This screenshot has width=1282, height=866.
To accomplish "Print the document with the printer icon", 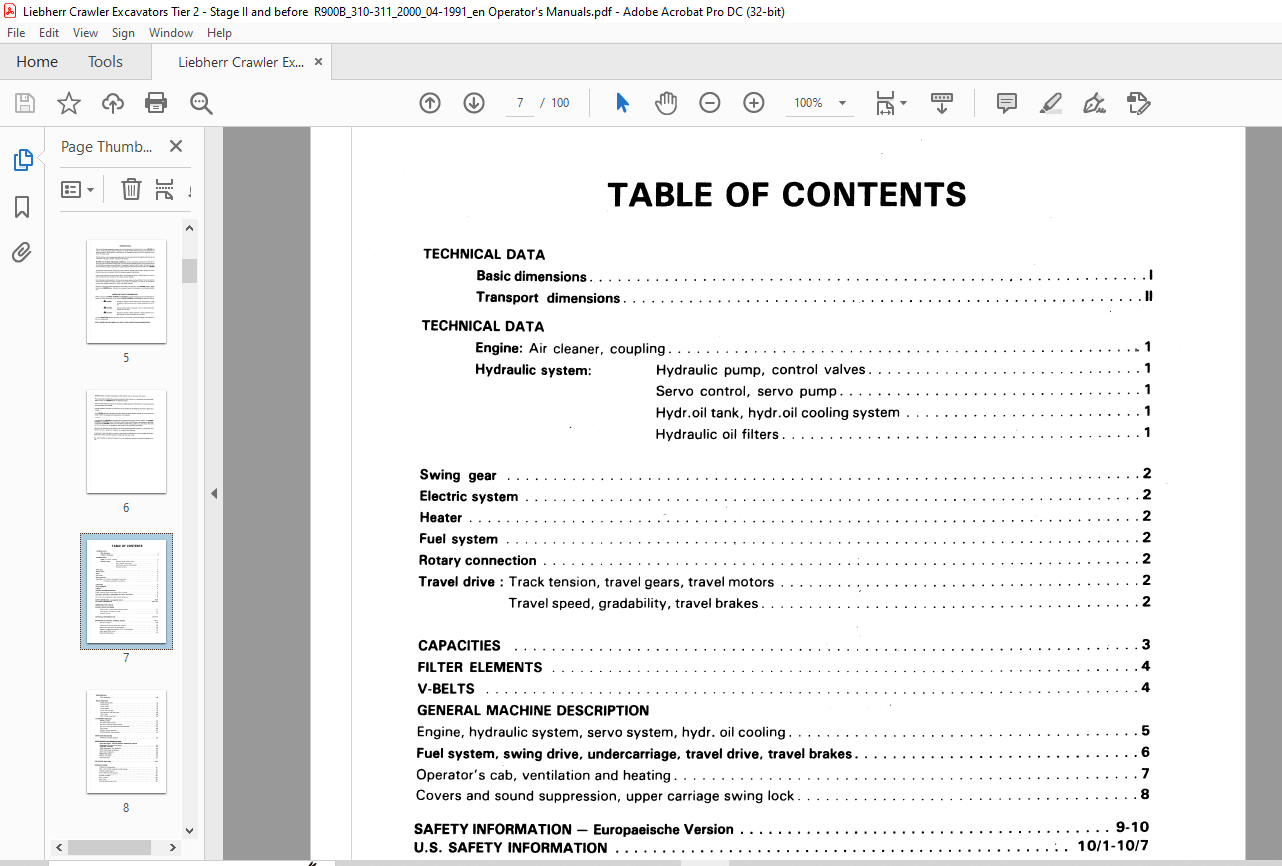I will pos(156,103).
